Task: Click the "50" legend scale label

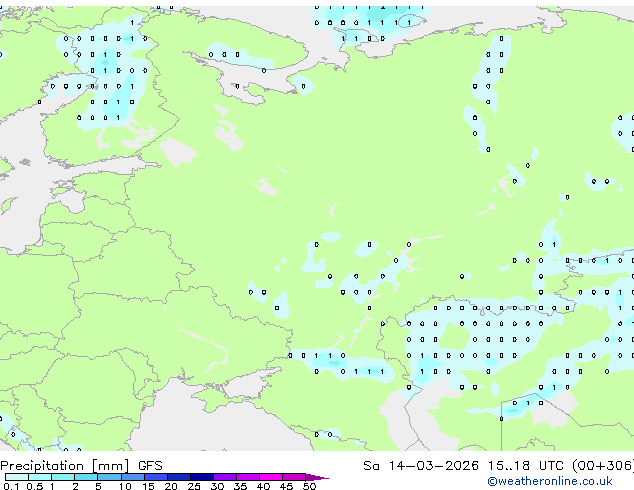Action: click(x=310, y=486)
